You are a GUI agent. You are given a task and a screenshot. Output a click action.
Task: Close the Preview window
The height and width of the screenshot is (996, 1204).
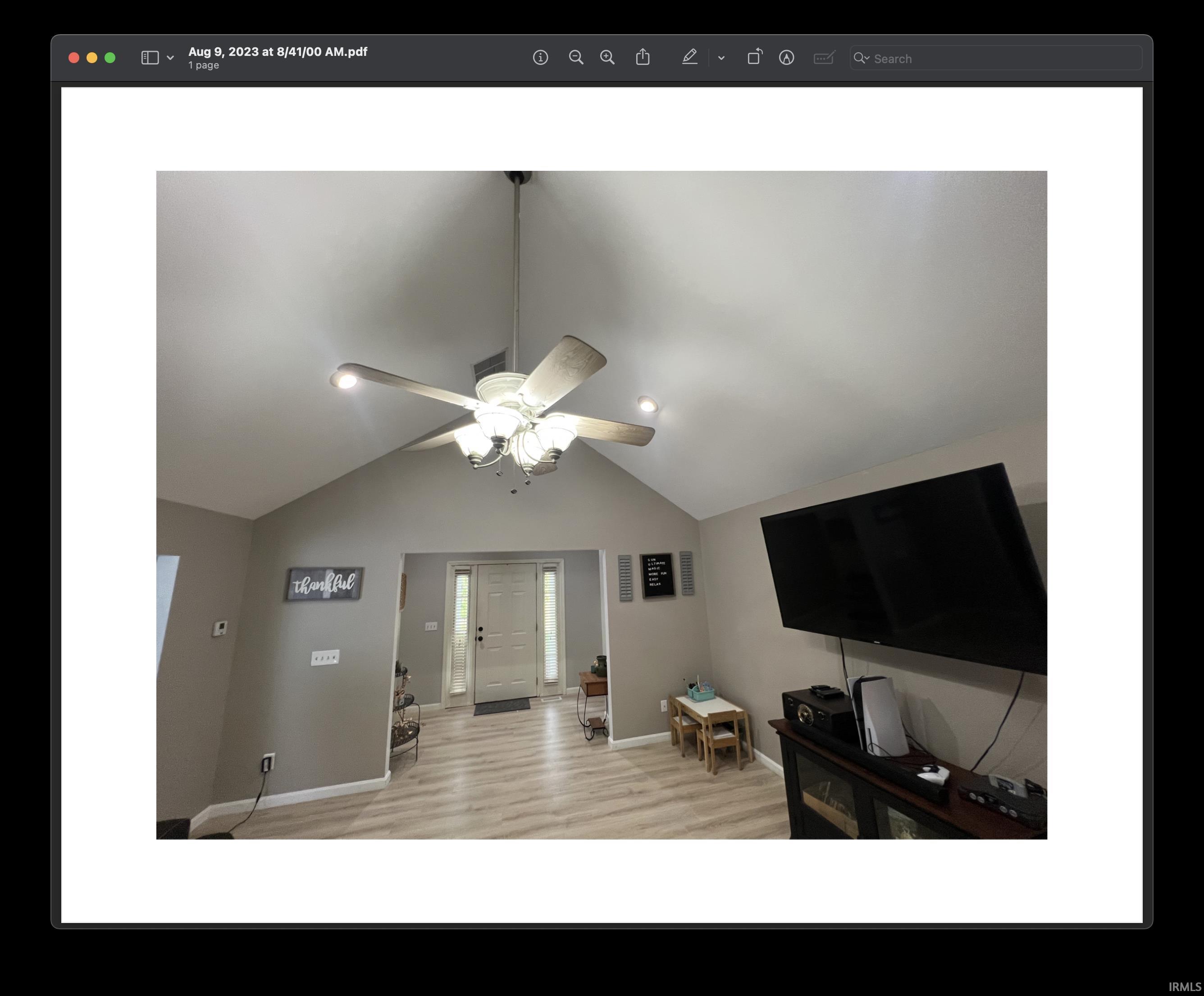click(74, 58)
